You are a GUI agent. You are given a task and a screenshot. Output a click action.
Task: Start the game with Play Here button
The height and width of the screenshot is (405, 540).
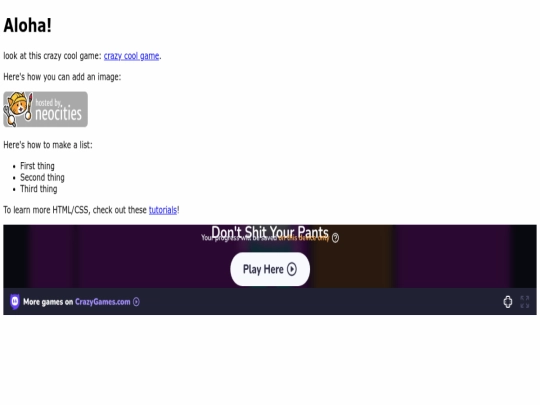point(270,269)
